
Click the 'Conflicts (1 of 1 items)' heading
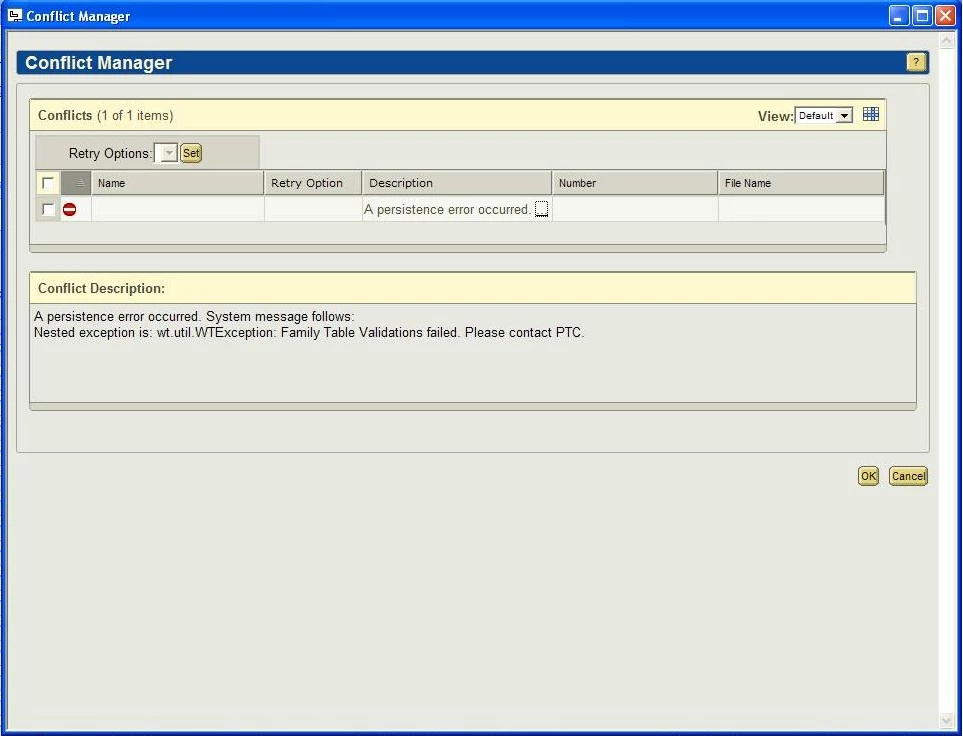[106, 115]
